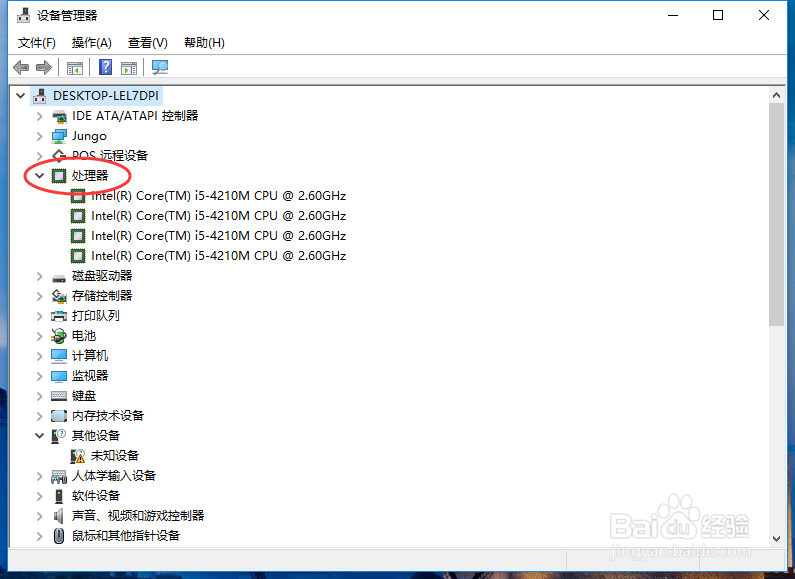Close the 设备管理器 window
Image resolution: width=795 pixels, height=579 pixels.
pos(764,15)
